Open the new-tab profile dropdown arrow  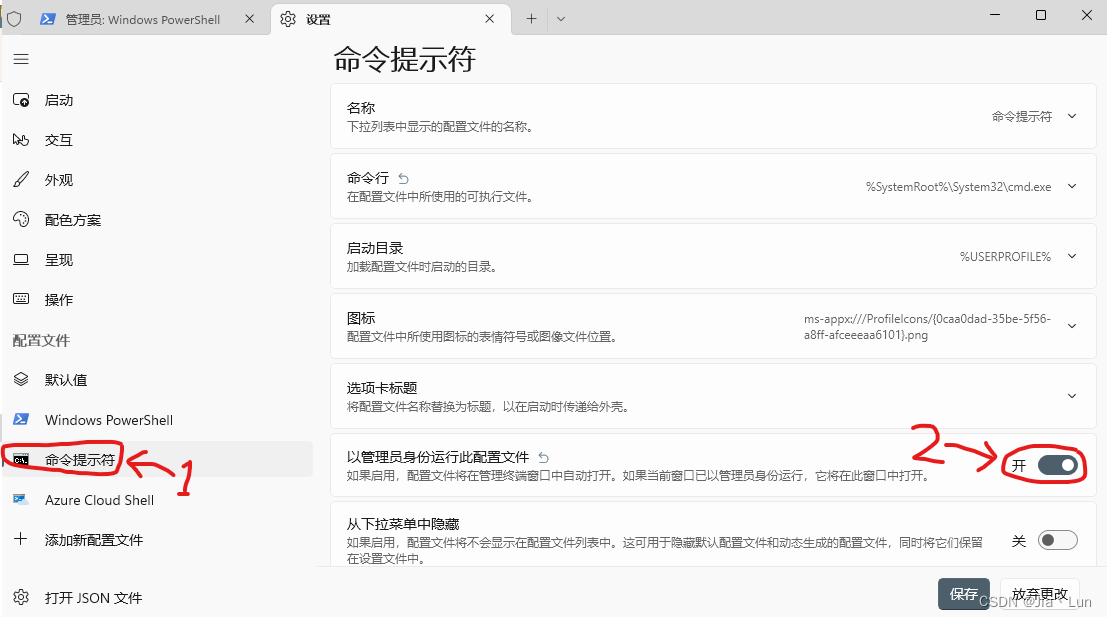coord(561,19)
